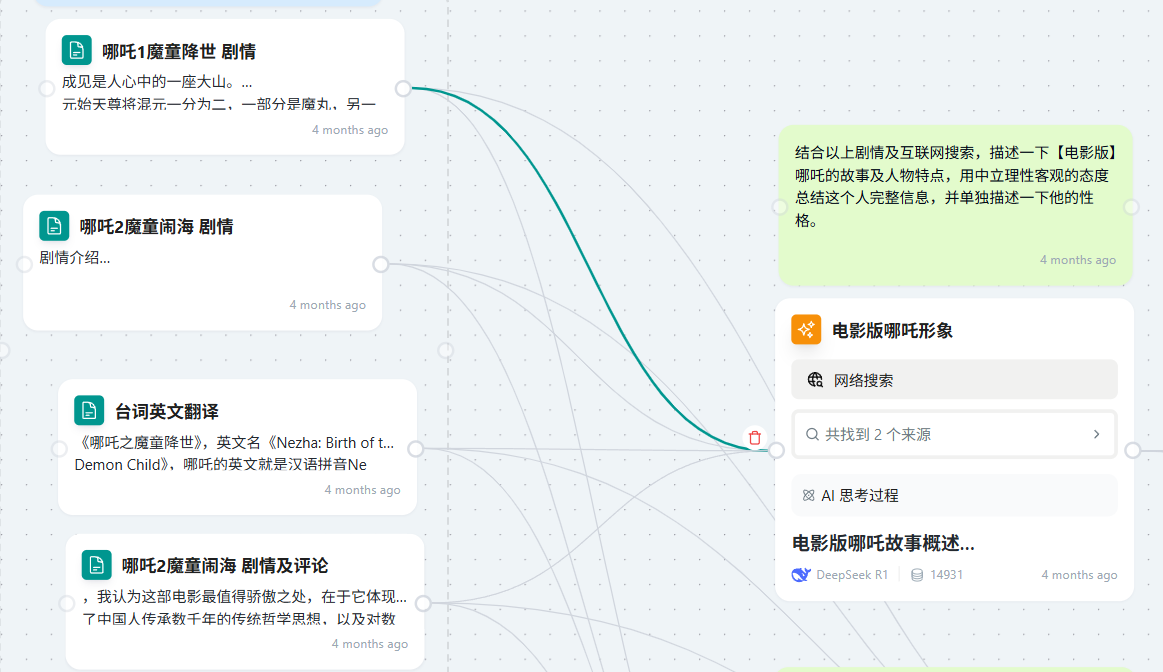Expand the 共找到 2 个来源 chevron arrow

tap(1096, 434)
